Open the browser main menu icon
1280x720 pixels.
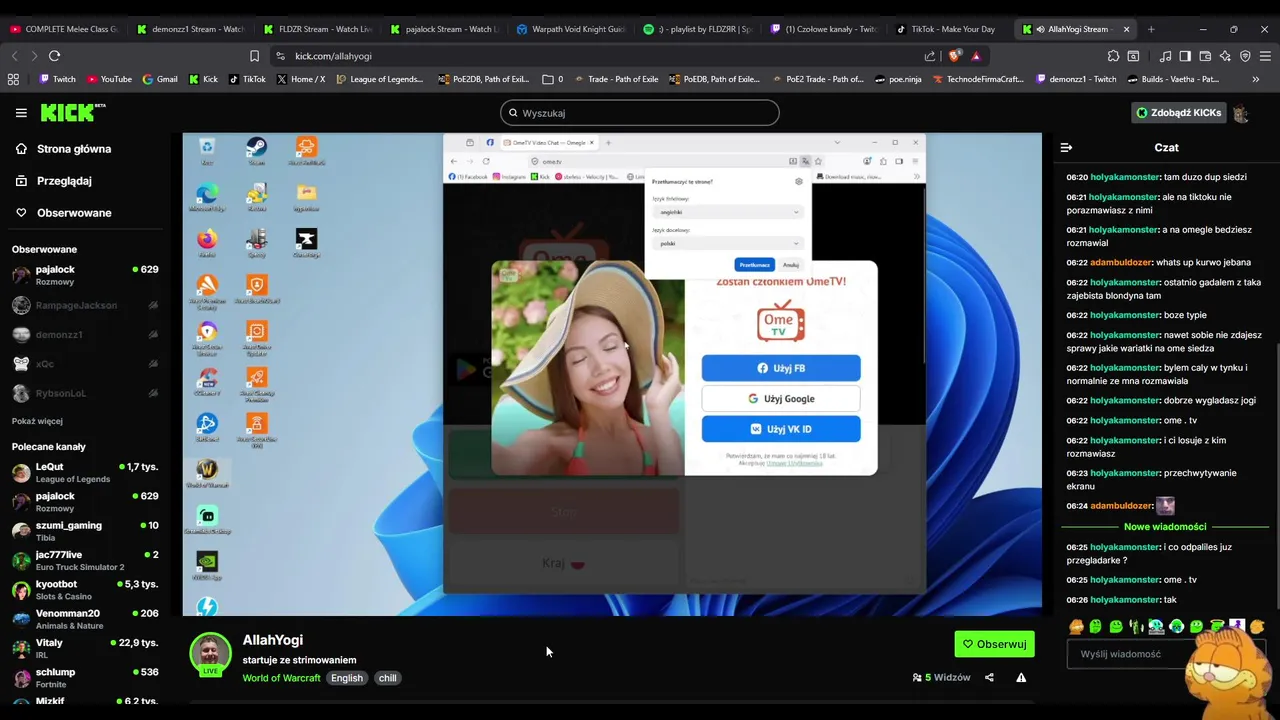[x=1265, y=56]
